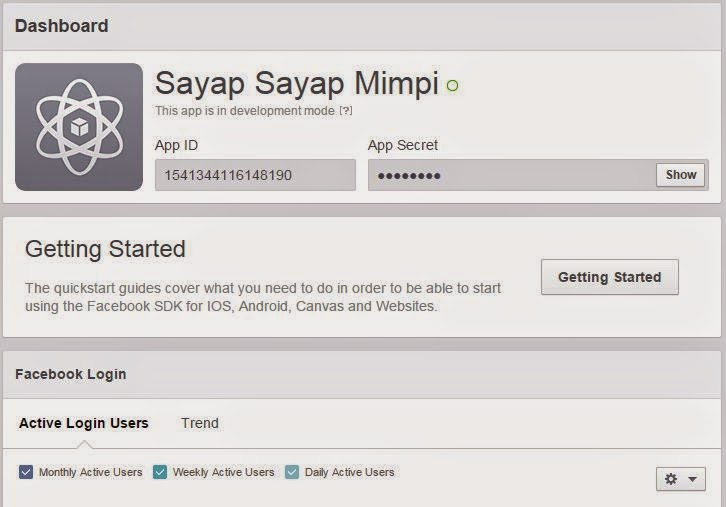Reveal the App Secret with Show button
Screen dimensions: 726x507
681,175
